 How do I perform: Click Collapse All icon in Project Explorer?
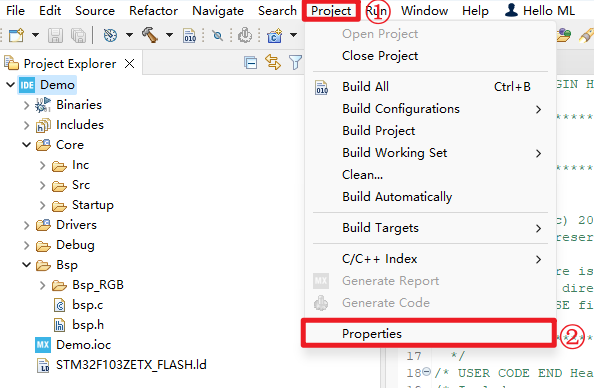tap(250, 63)
